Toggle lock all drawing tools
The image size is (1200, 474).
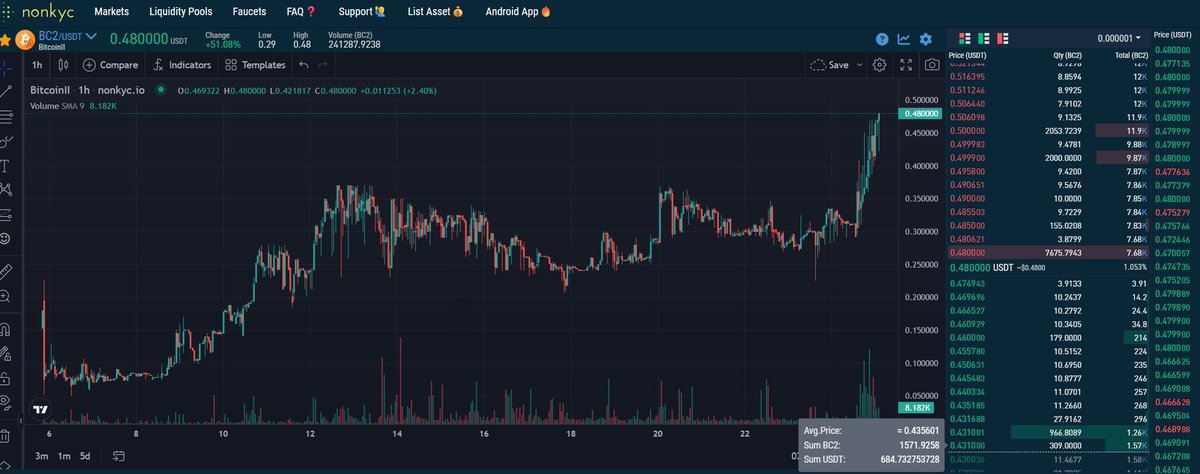coord(6,379)
